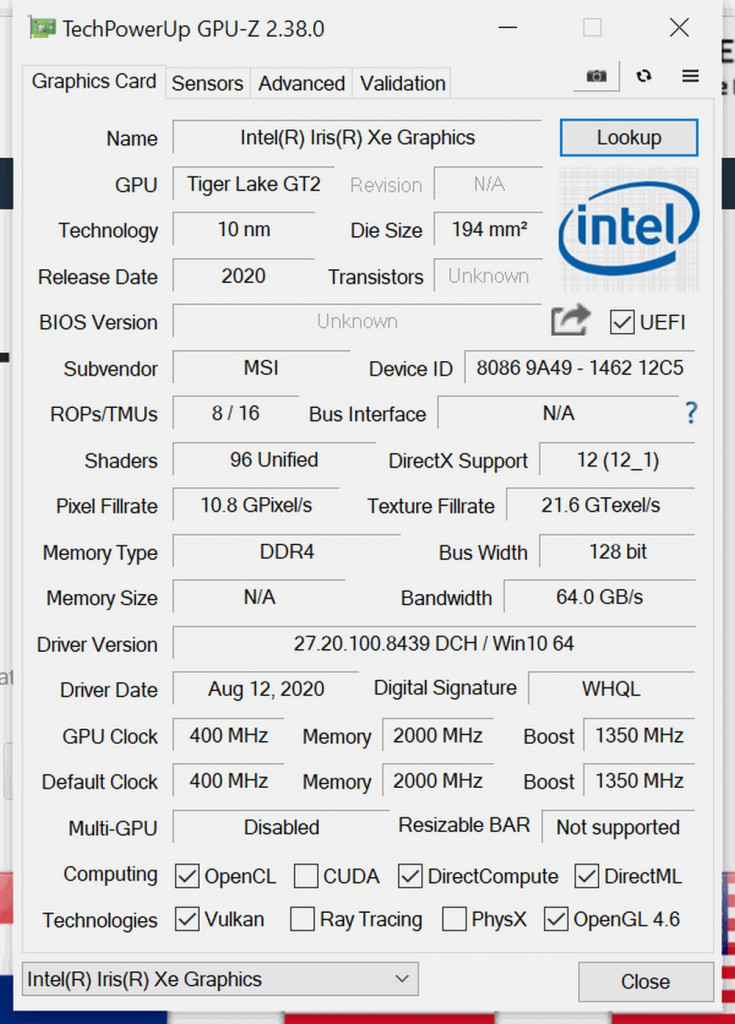Click the refresh icon

[x=644, y=76]
